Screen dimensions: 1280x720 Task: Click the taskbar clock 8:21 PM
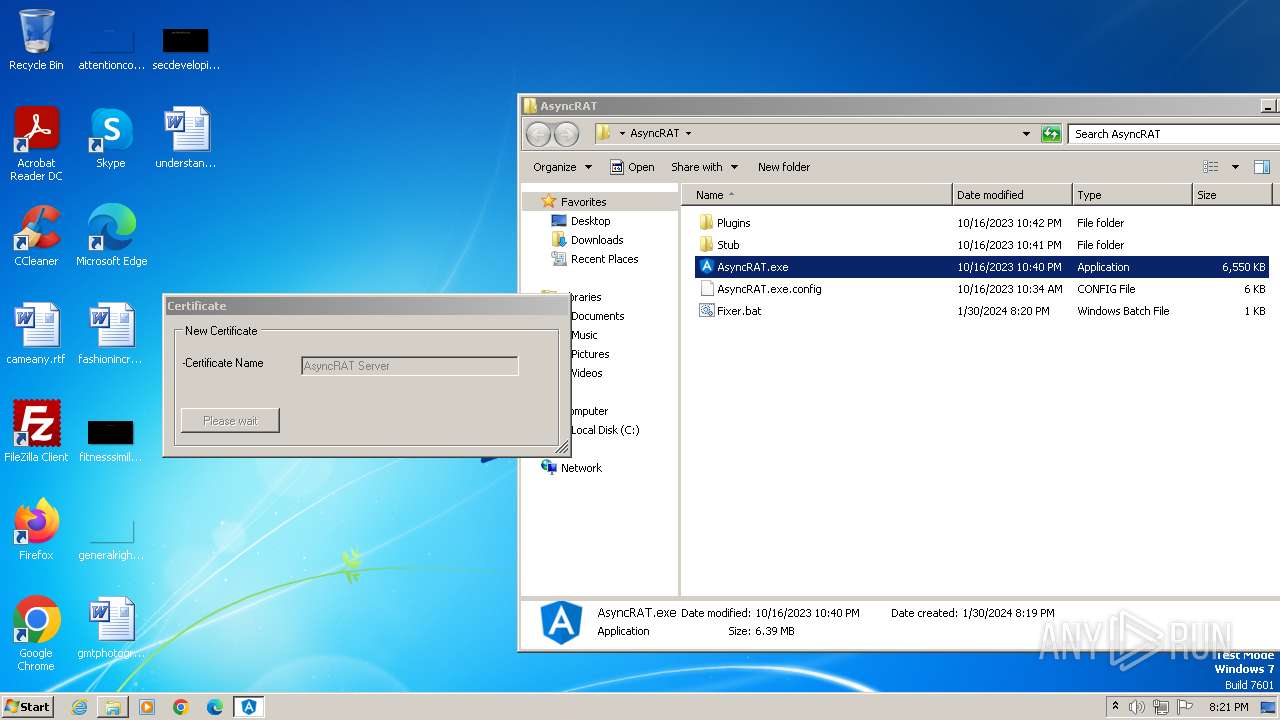click(1228, 707)
